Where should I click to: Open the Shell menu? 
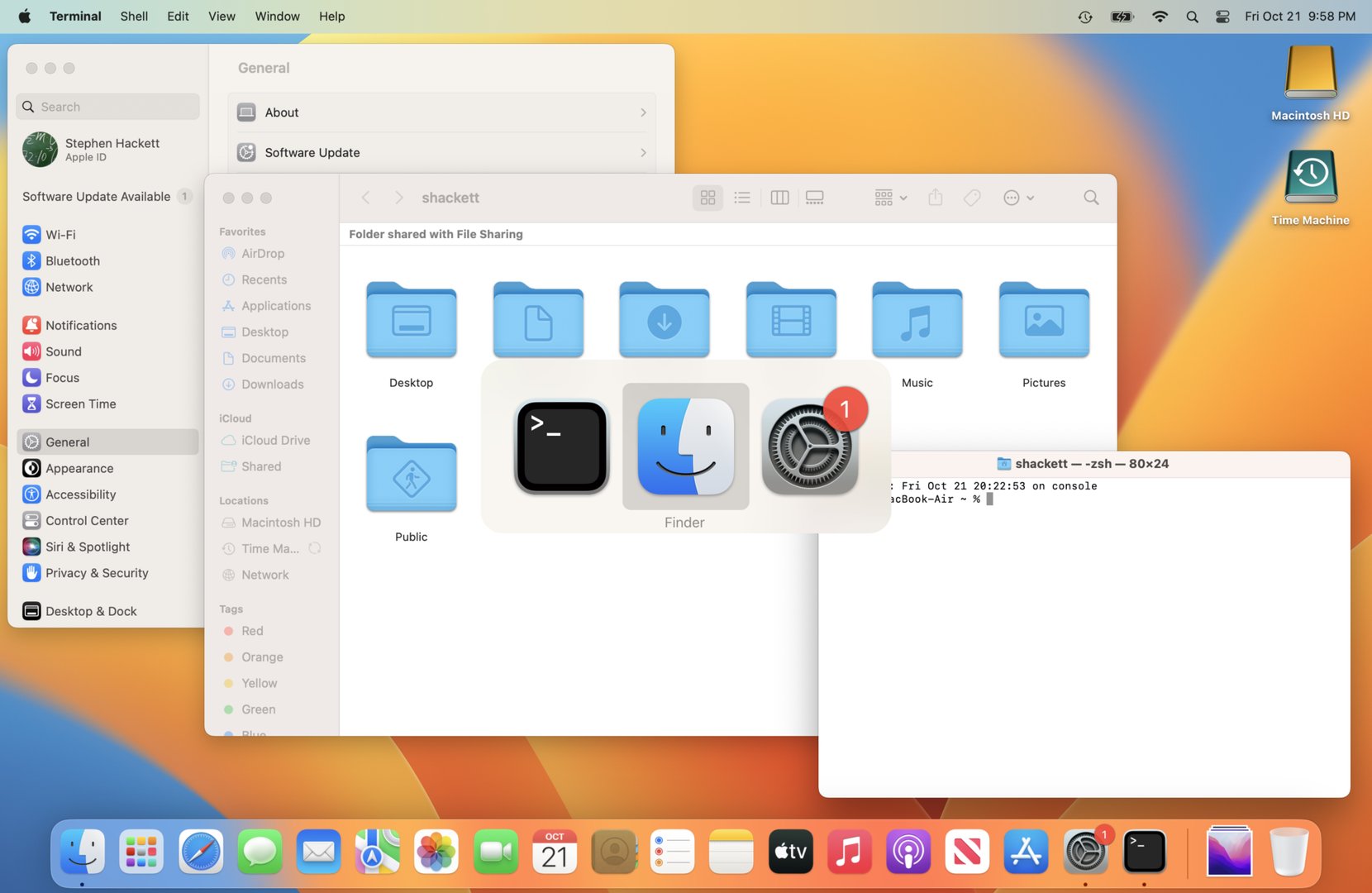coord(134,17)
